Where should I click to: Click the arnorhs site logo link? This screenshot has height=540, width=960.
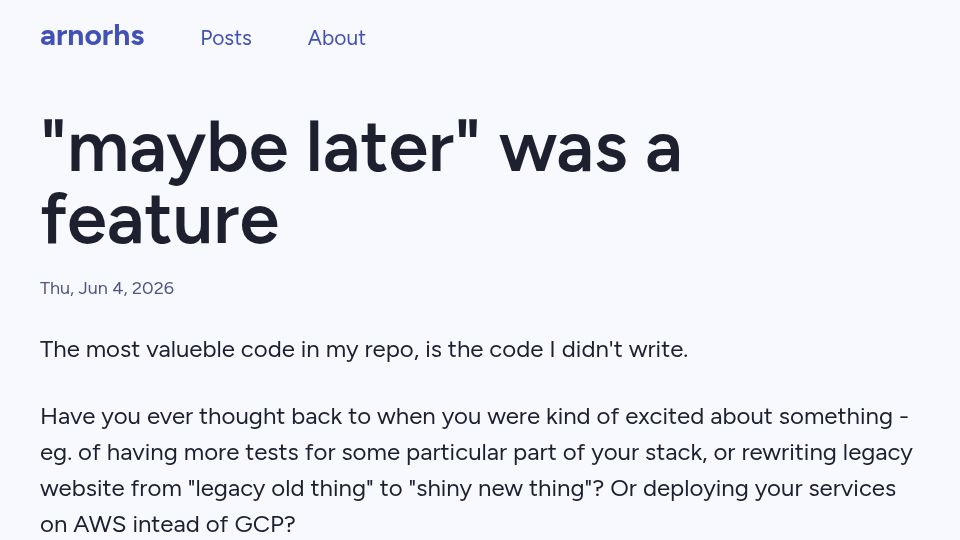(92, 36)
